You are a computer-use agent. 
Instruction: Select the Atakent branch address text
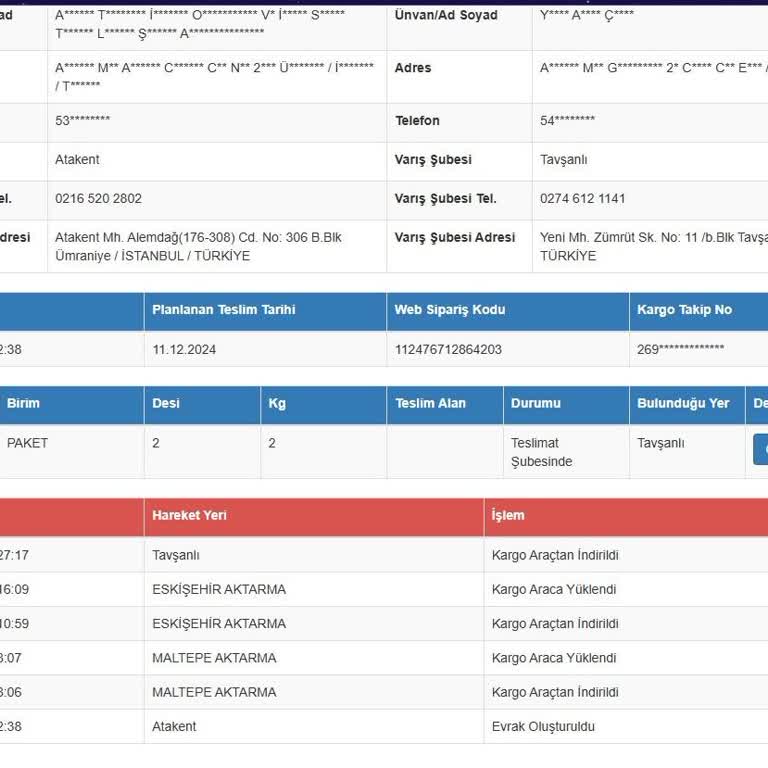click(x=198, y=246)
